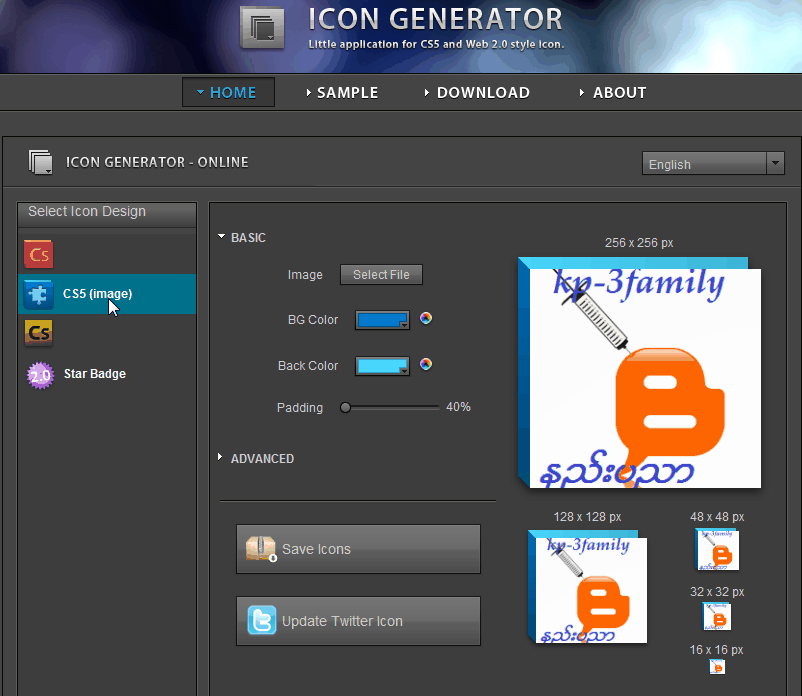Image resolution: width=802 pixels, height=696 pixels.
Task: Open the BG Color wheel picker
Action: 426,318
